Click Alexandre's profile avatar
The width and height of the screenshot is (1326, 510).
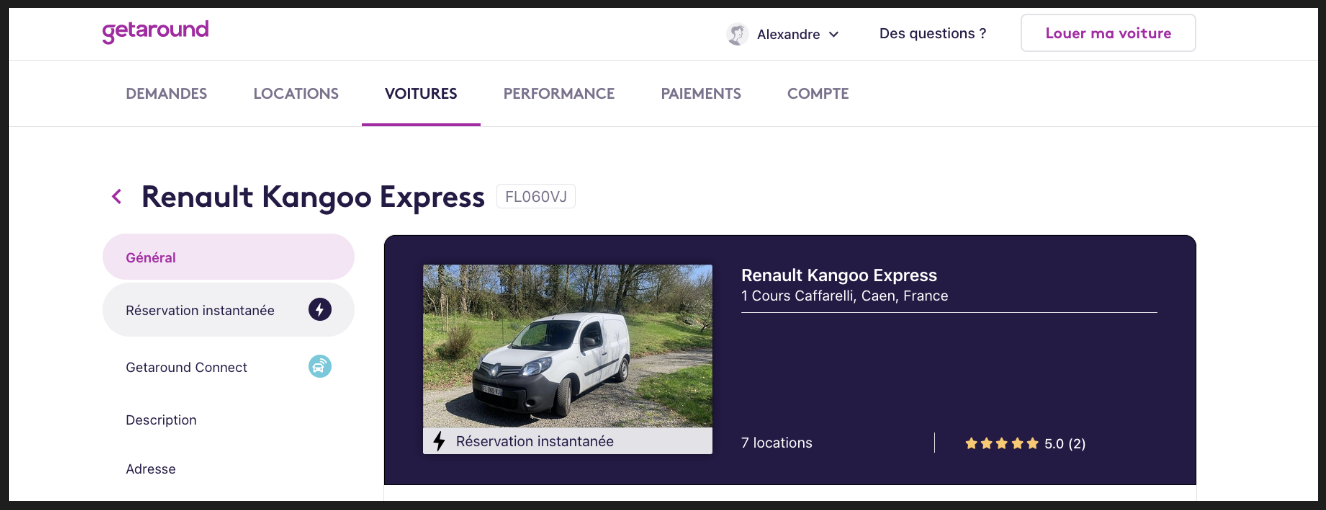737,34
